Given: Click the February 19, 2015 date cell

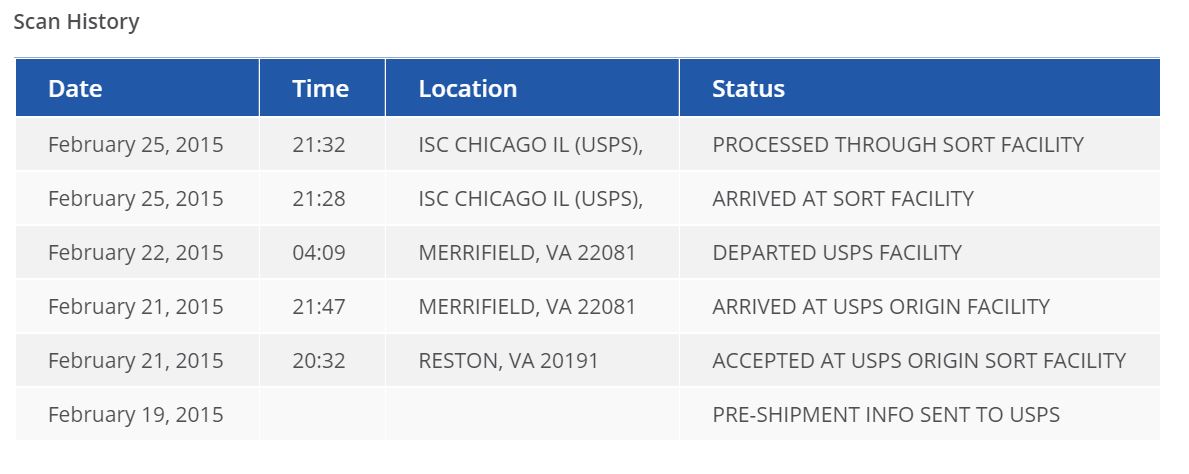Looking at the screenshot, I should [136, 415].
